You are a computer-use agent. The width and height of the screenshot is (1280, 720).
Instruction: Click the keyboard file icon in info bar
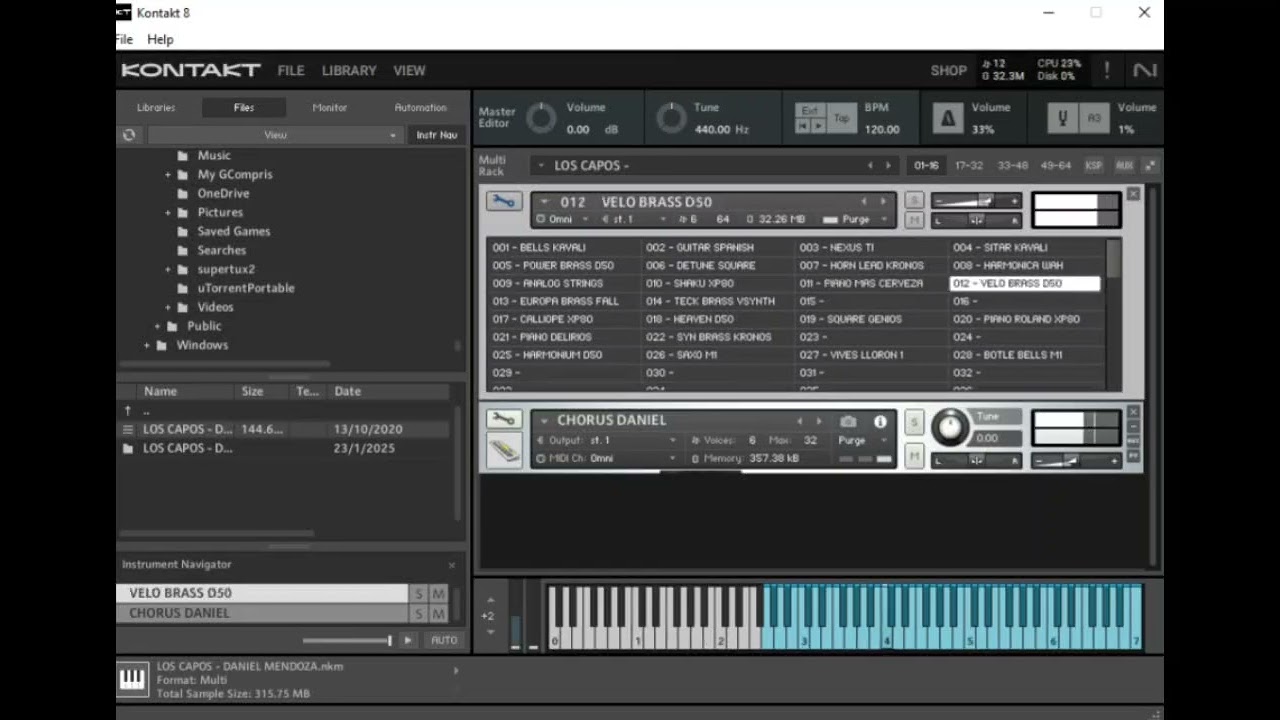[132, 680]
